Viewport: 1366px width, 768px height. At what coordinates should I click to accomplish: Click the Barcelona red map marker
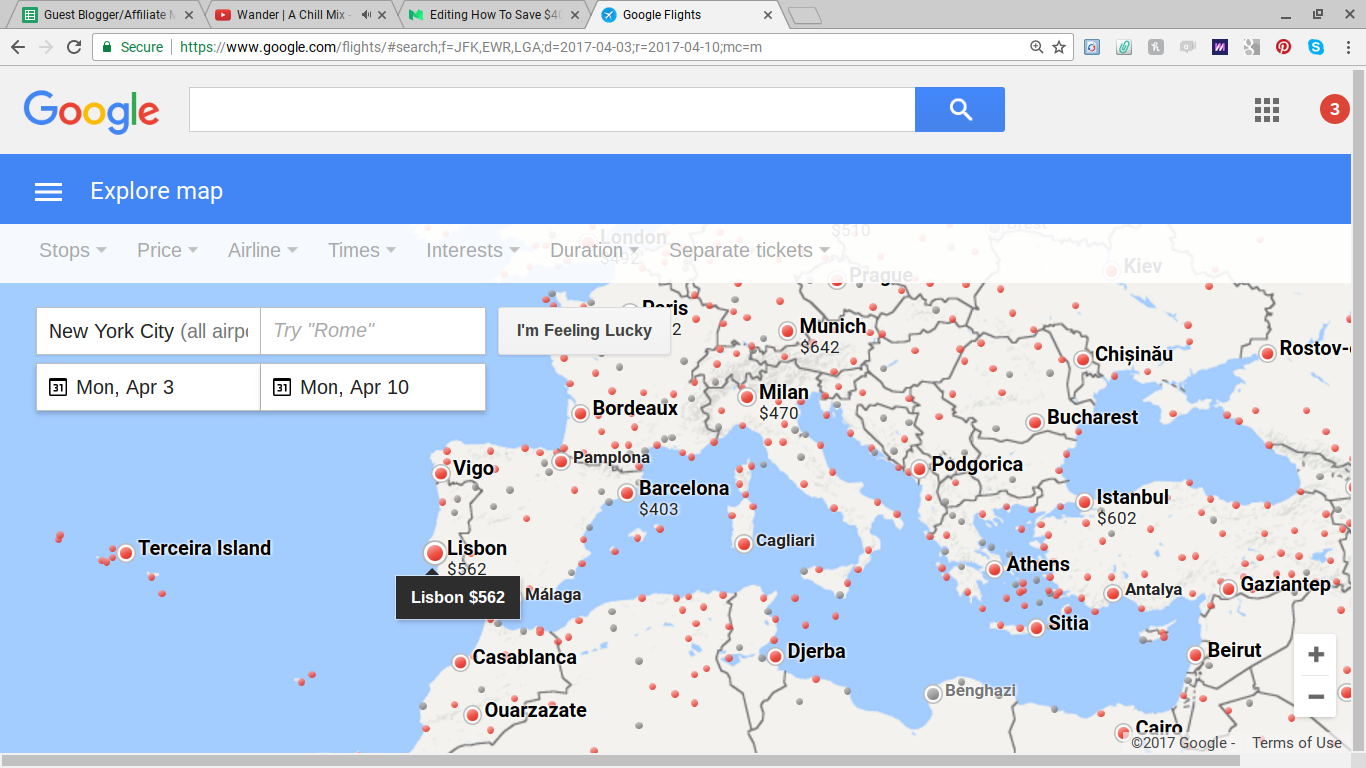pyautogui.click(x=627, y=492)
